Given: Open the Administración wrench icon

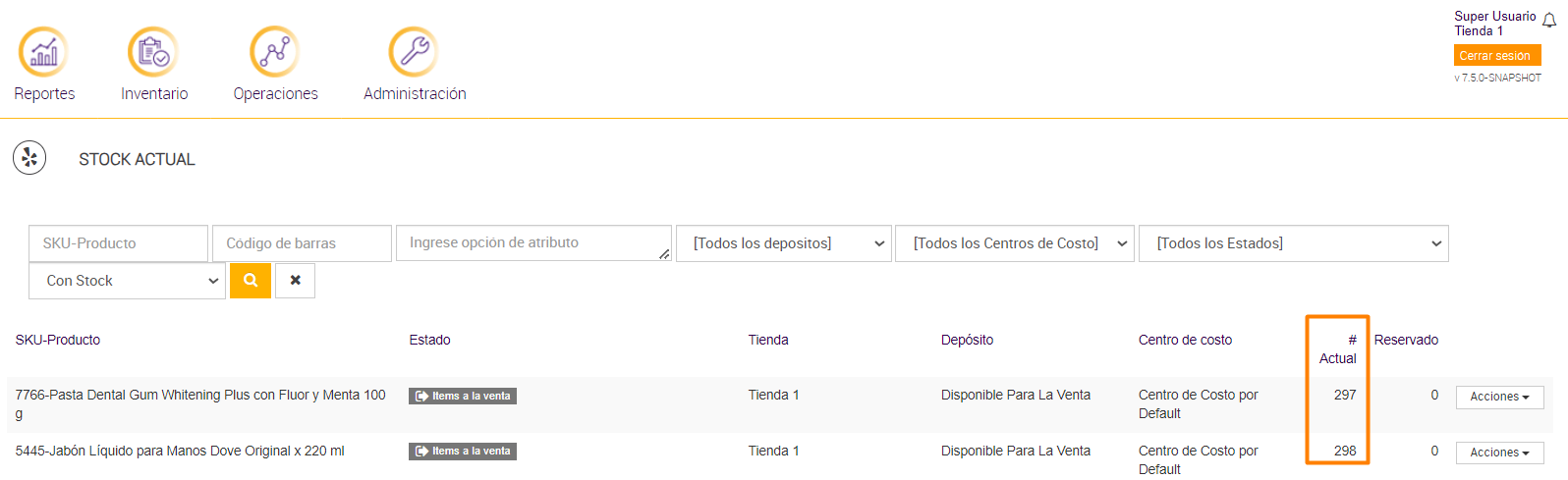Looking at the screenshot, I should point(414,52).
